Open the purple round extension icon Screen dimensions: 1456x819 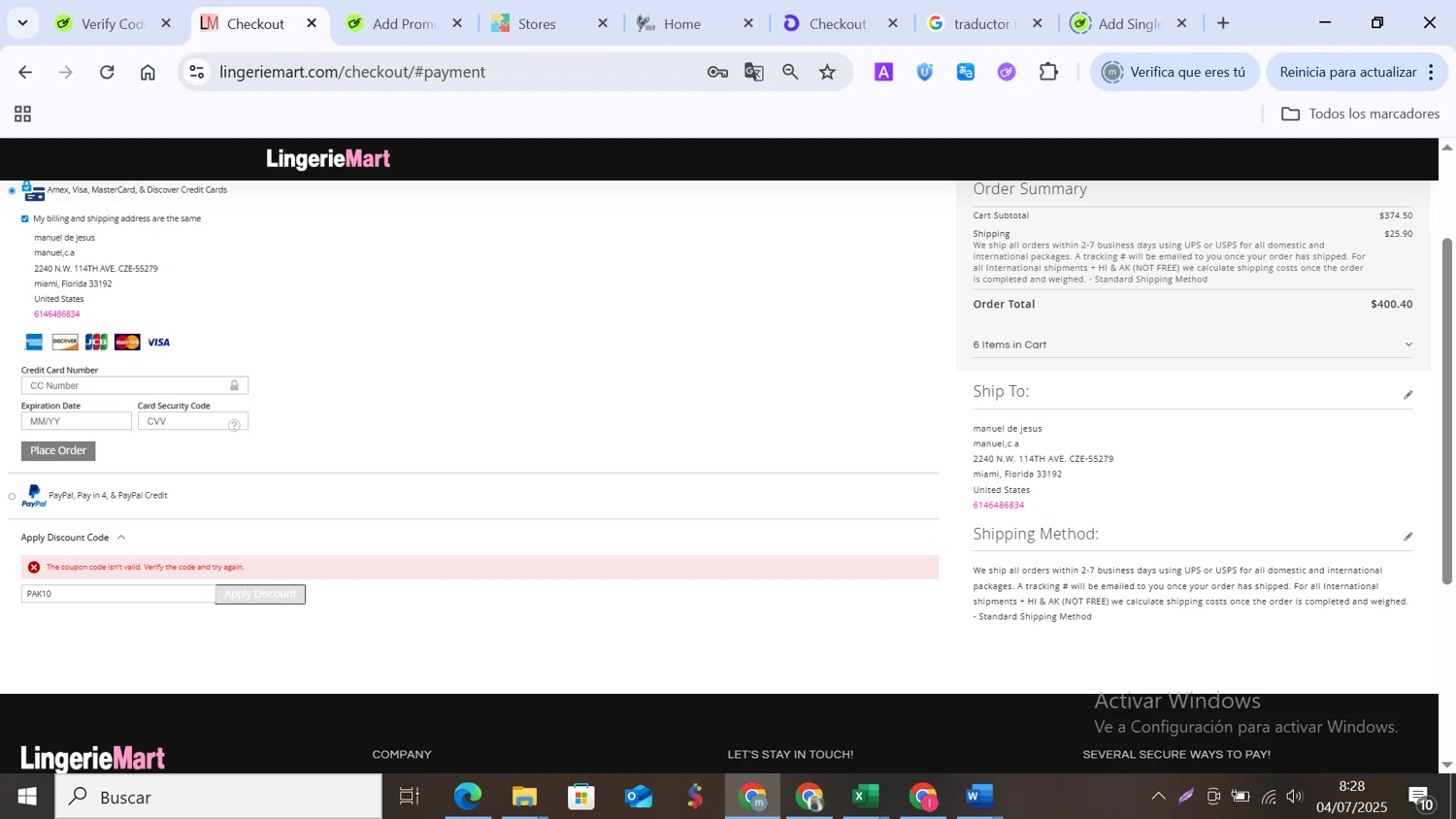click(x=1007, y=72)
